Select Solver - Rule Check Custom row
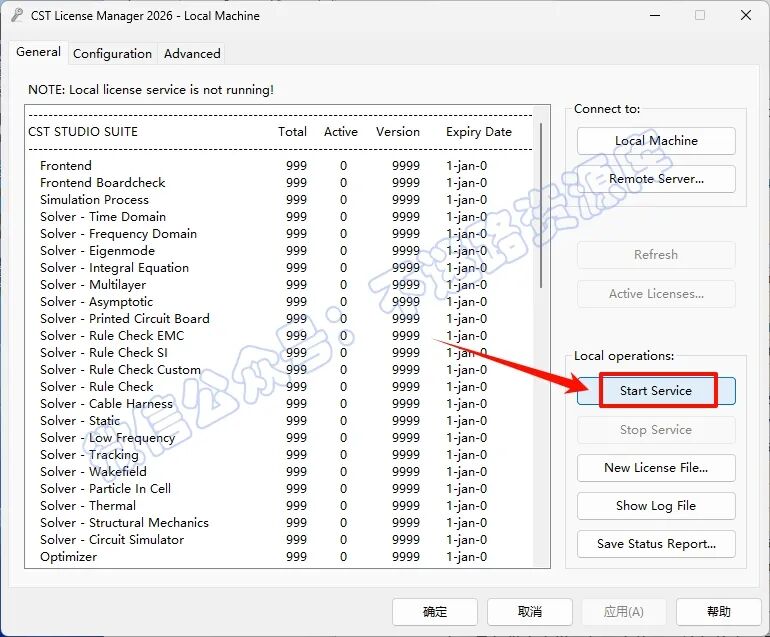This screenshot has height=637, width=770. pyautogui.click(x=264, y=370)
